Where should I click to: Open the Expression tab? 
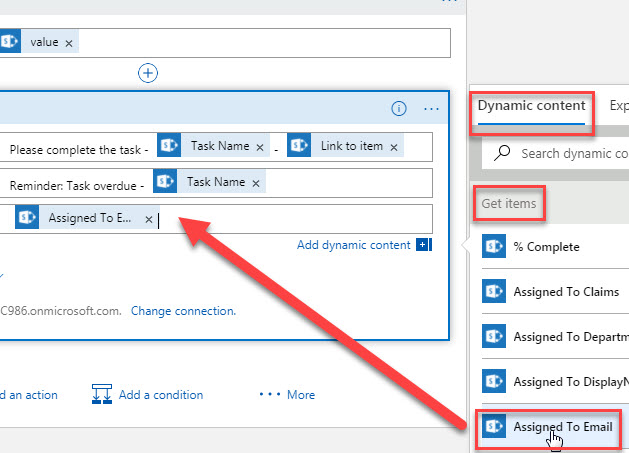(618, 105)
